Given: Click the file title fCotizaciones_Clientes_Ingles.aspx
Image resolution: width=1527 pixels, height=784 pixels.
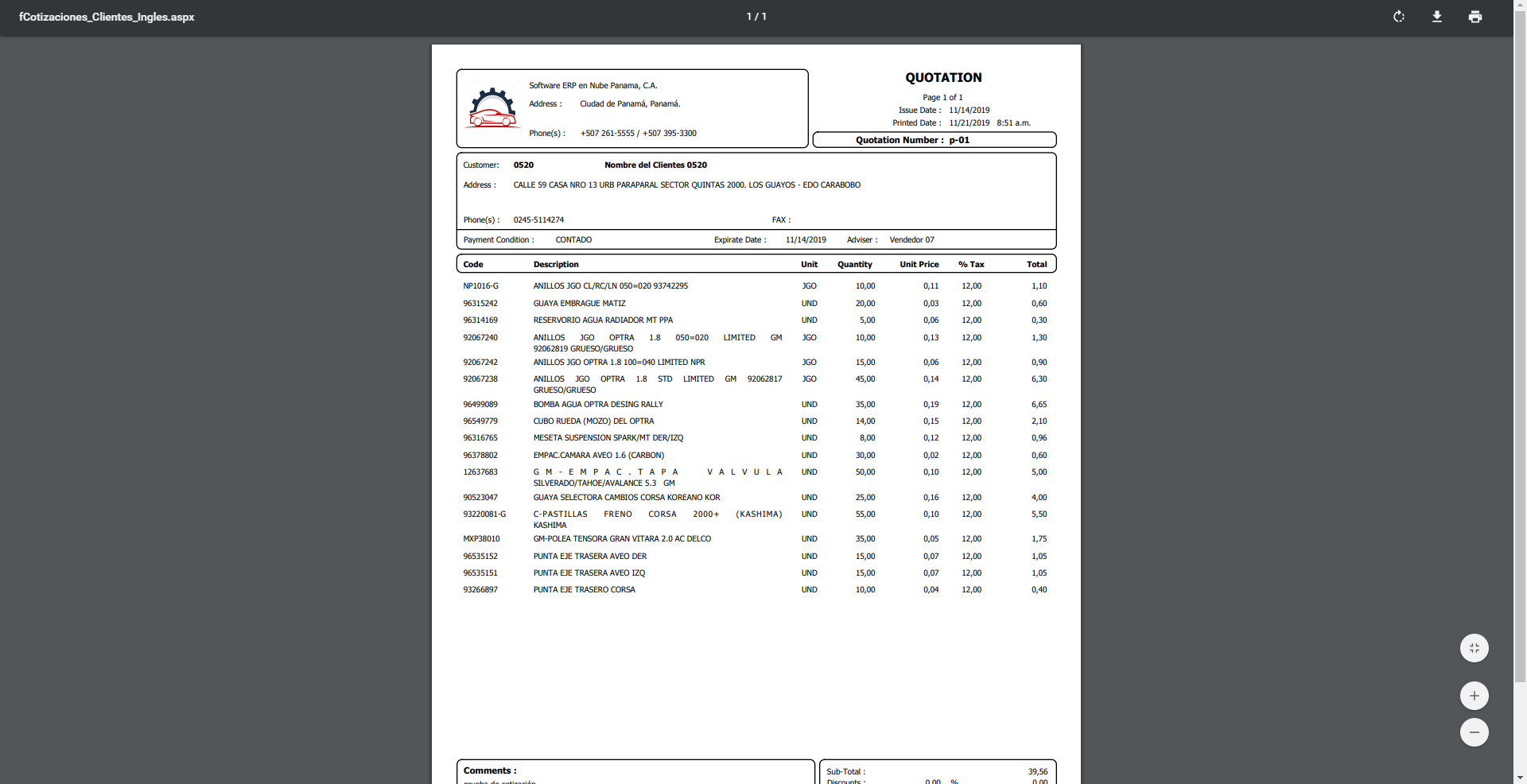Looking at the screenshot, I should (x=107, y=17).
